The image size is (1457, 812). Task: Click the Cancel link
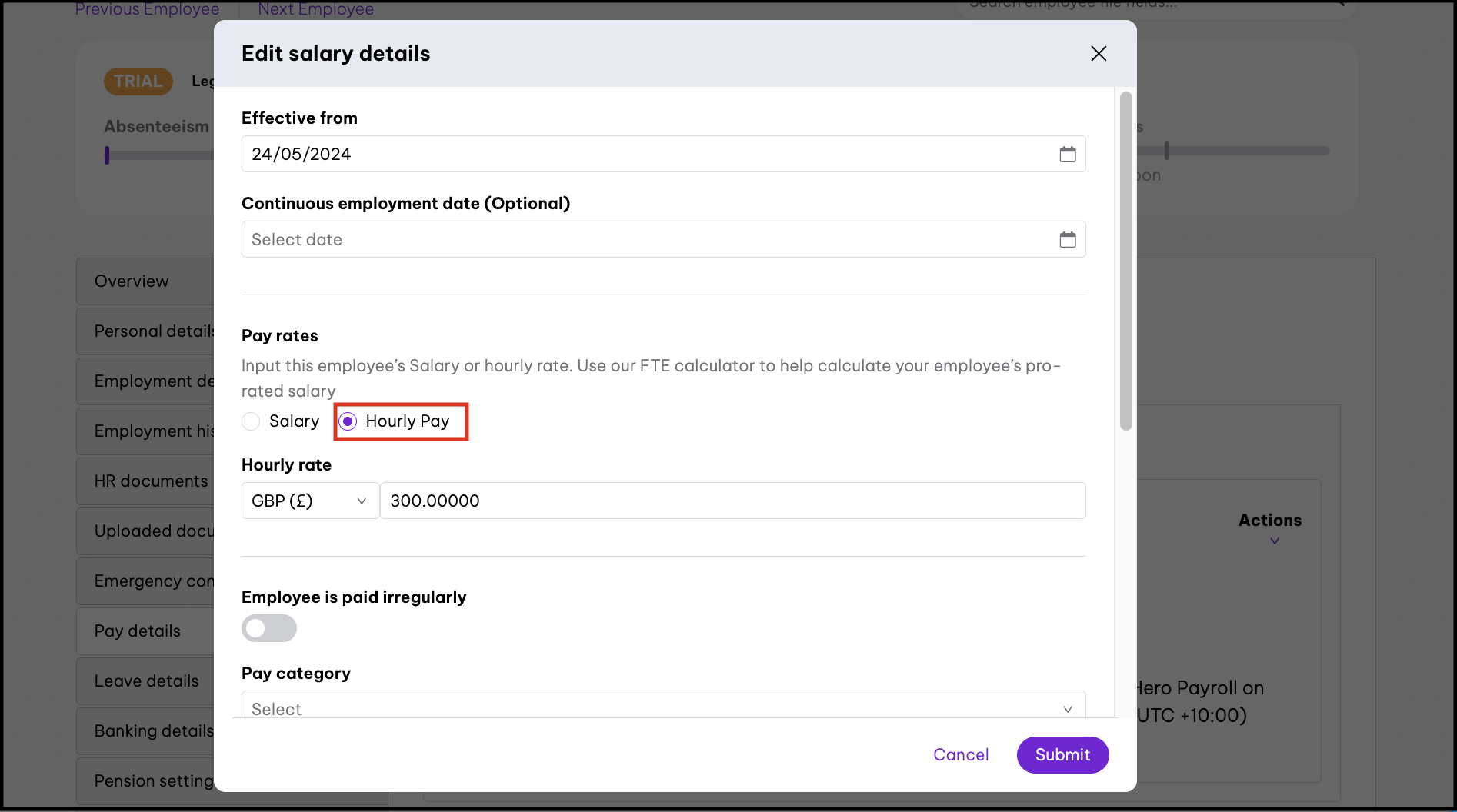point(960,755)
